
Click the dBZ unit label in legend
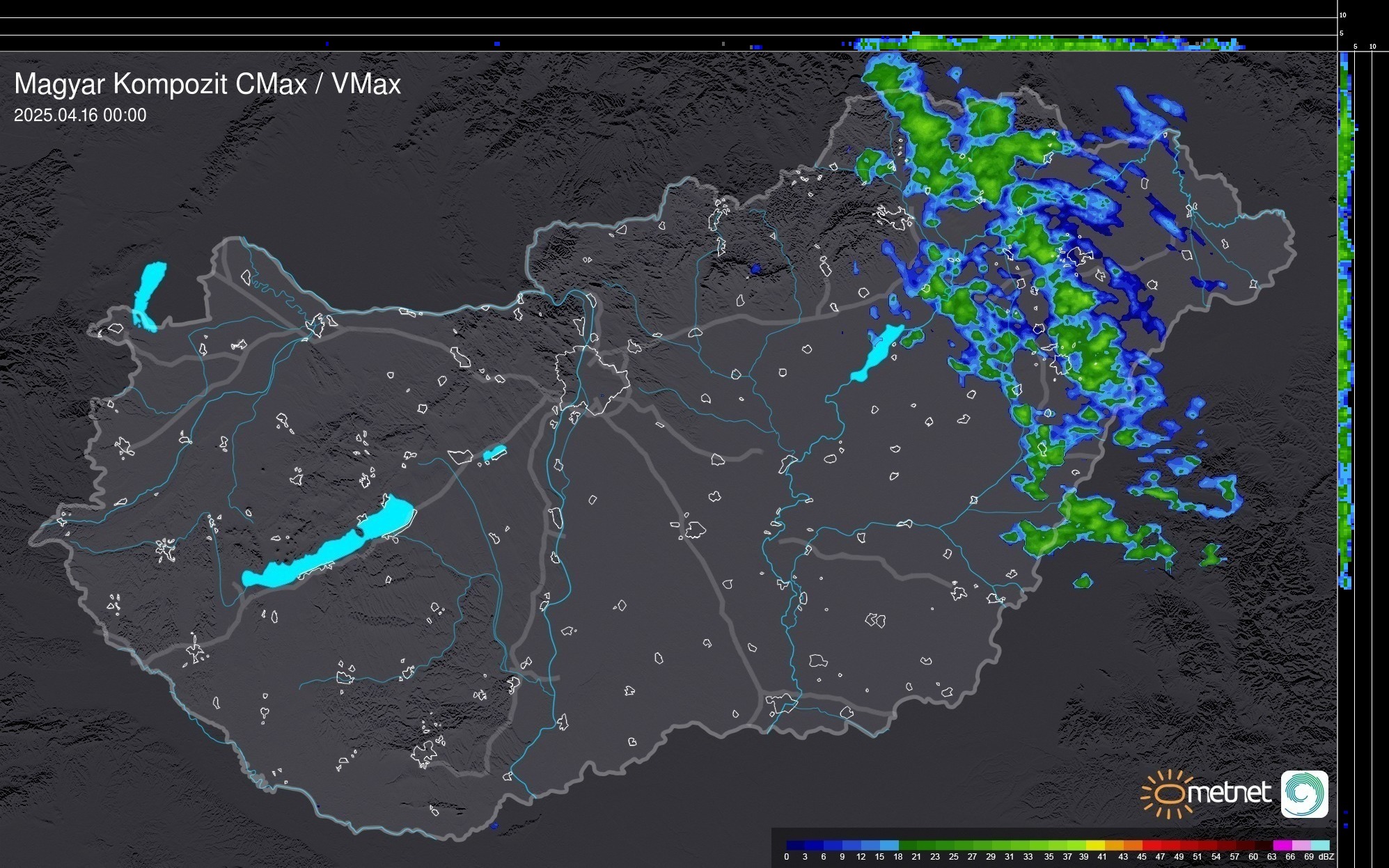[x=1326, y=857]
